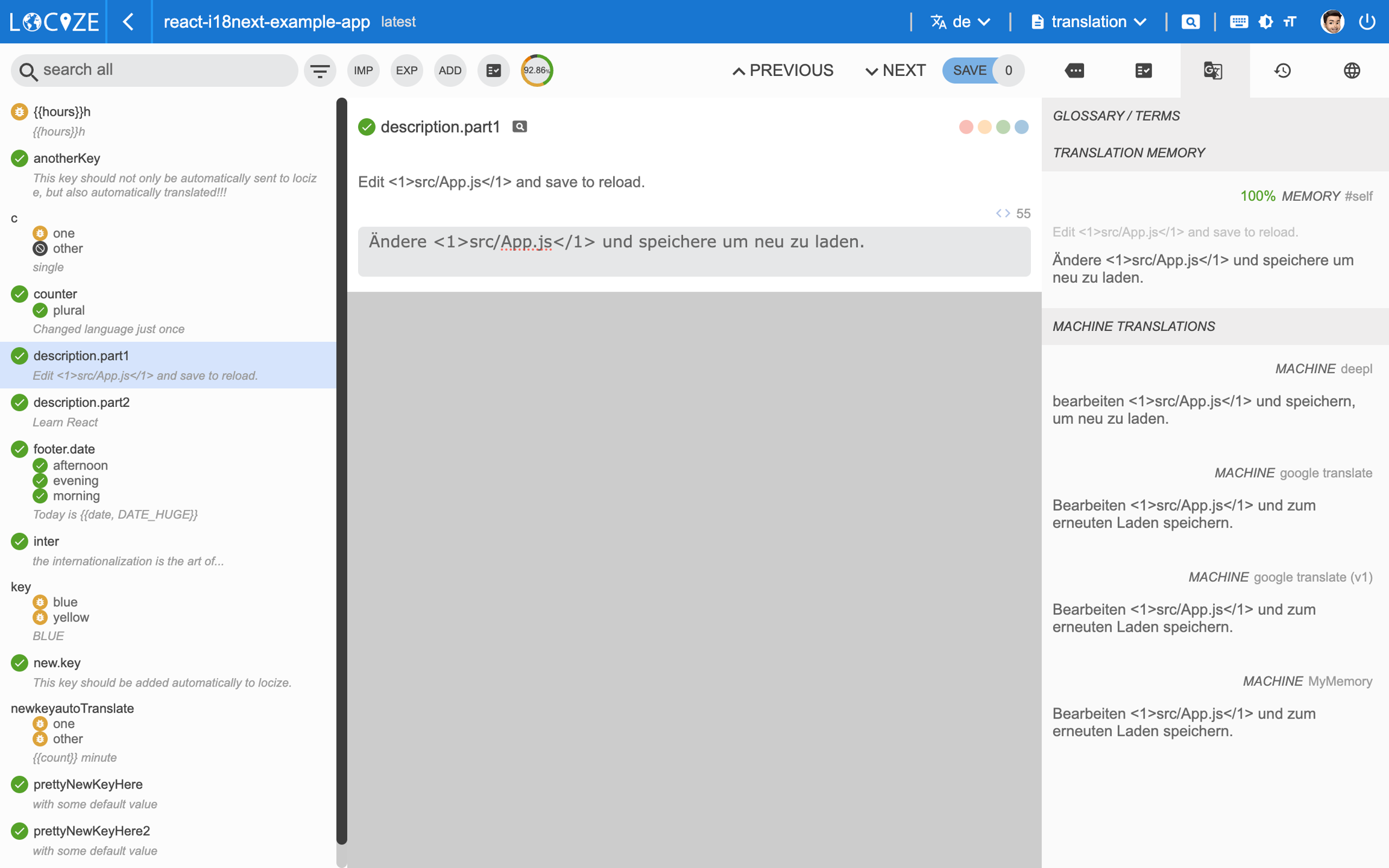Toggle the brightness theme icon
Image resolution: width=1389 pixels, height=868 pixels.
pos(1265,22)
